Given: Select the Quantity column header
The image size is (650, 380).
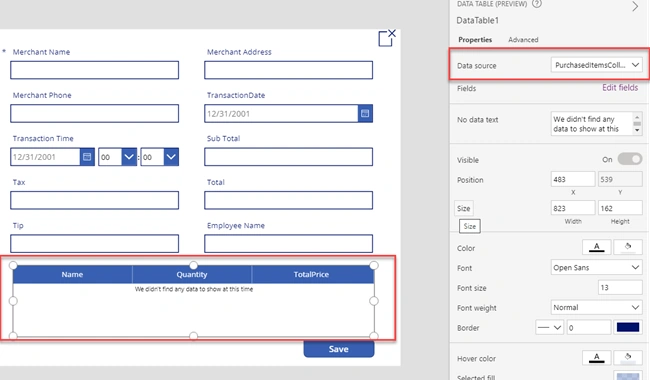Looking at the screenshot, I should coord(192,274).
